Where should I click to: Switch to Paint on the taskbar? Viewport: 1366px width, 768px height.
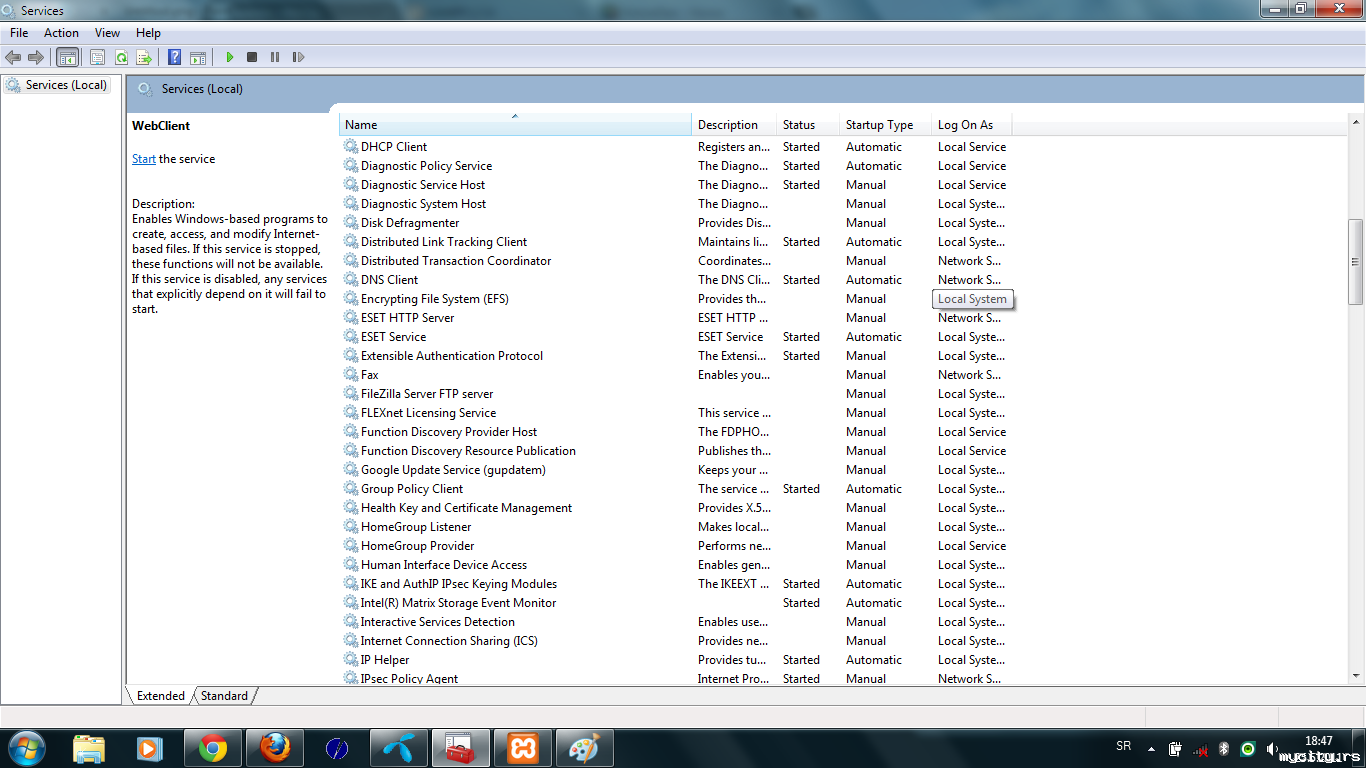click(x=584, y=748)
